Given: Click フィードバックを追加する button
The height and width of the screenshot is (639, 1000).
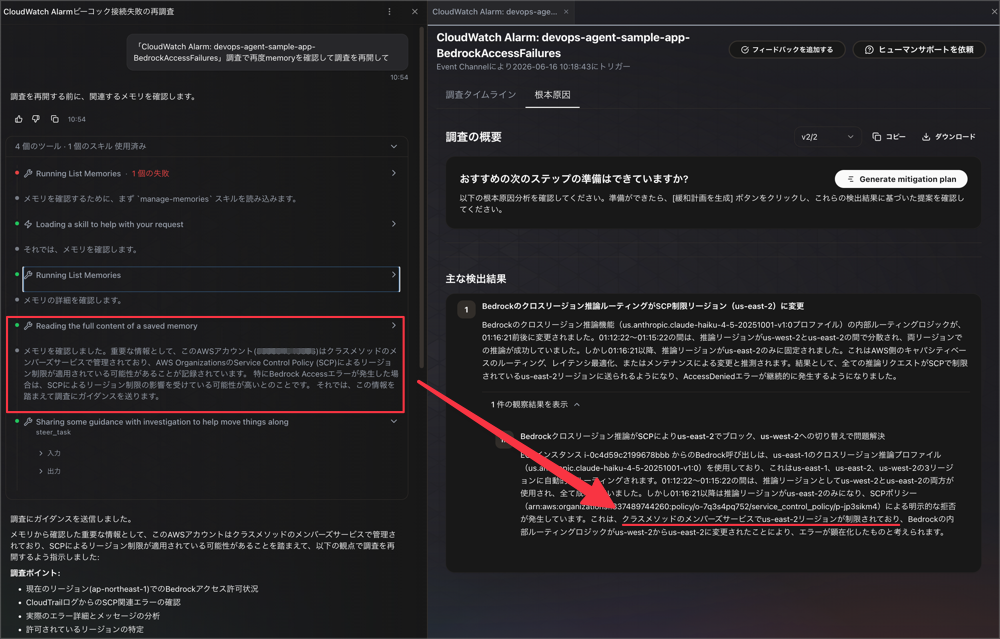Looking at the screenshot, I should click(786, 50).
